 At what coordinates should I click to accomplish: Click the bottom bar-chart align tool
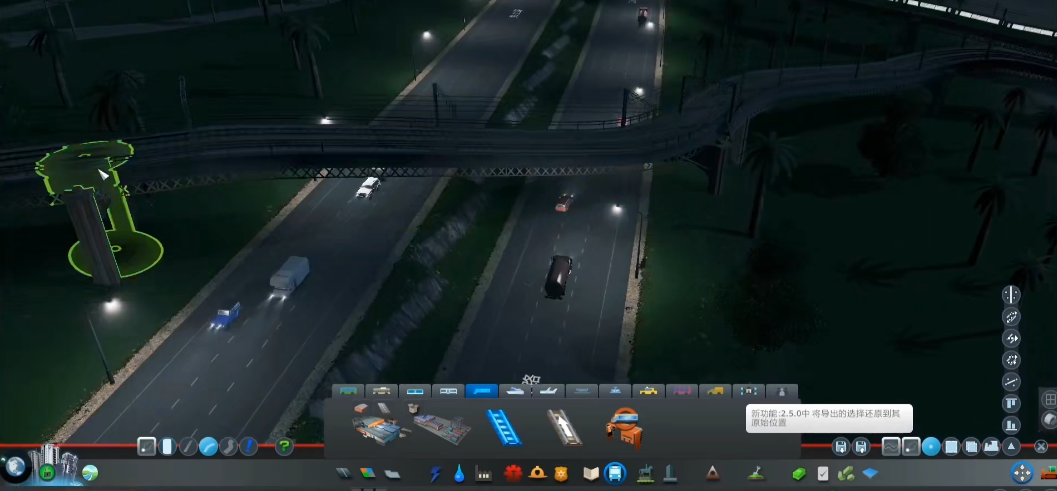click(x=1011, y=425)
